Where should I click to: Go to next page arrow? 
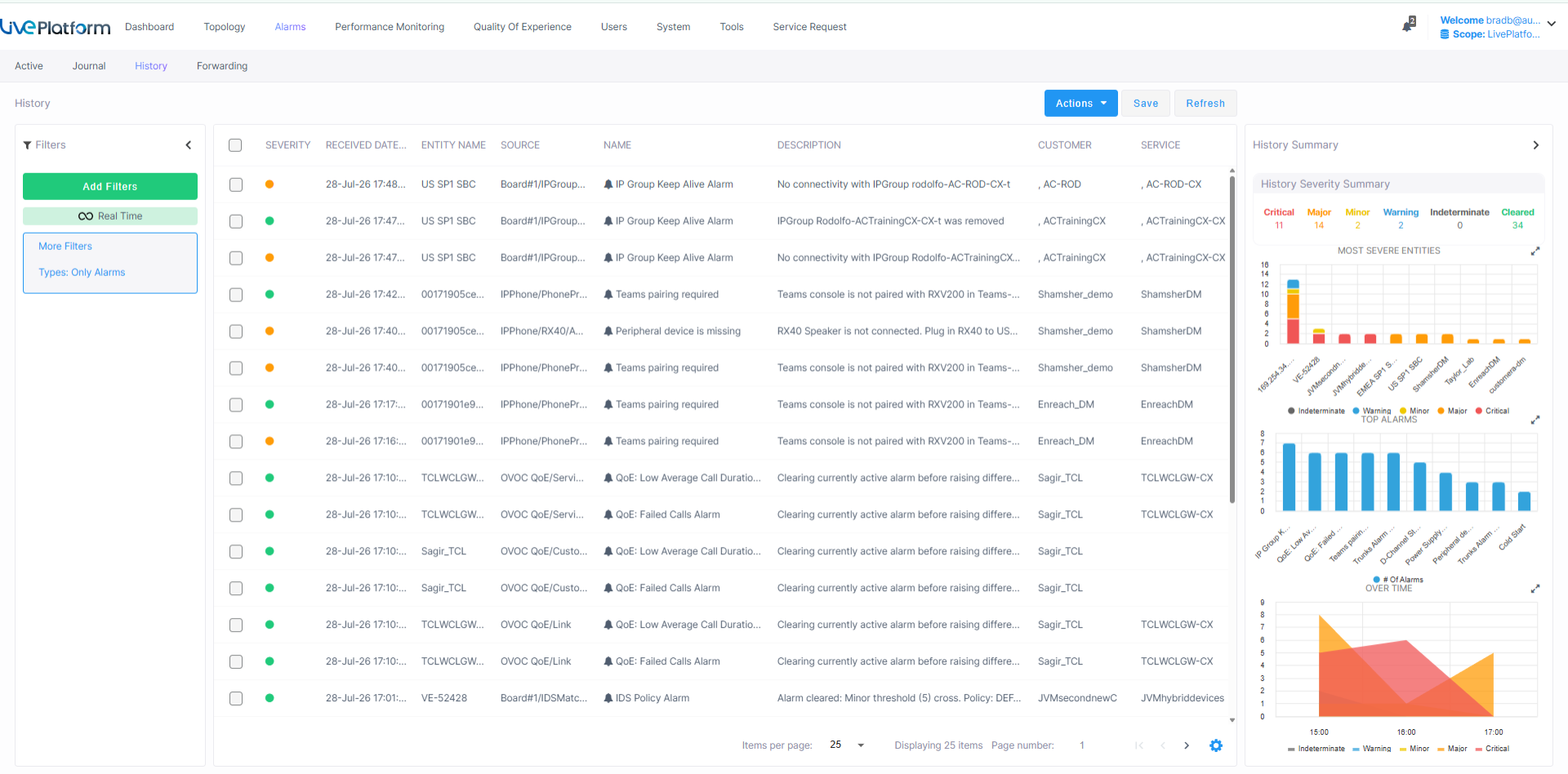pos(1187,745)
